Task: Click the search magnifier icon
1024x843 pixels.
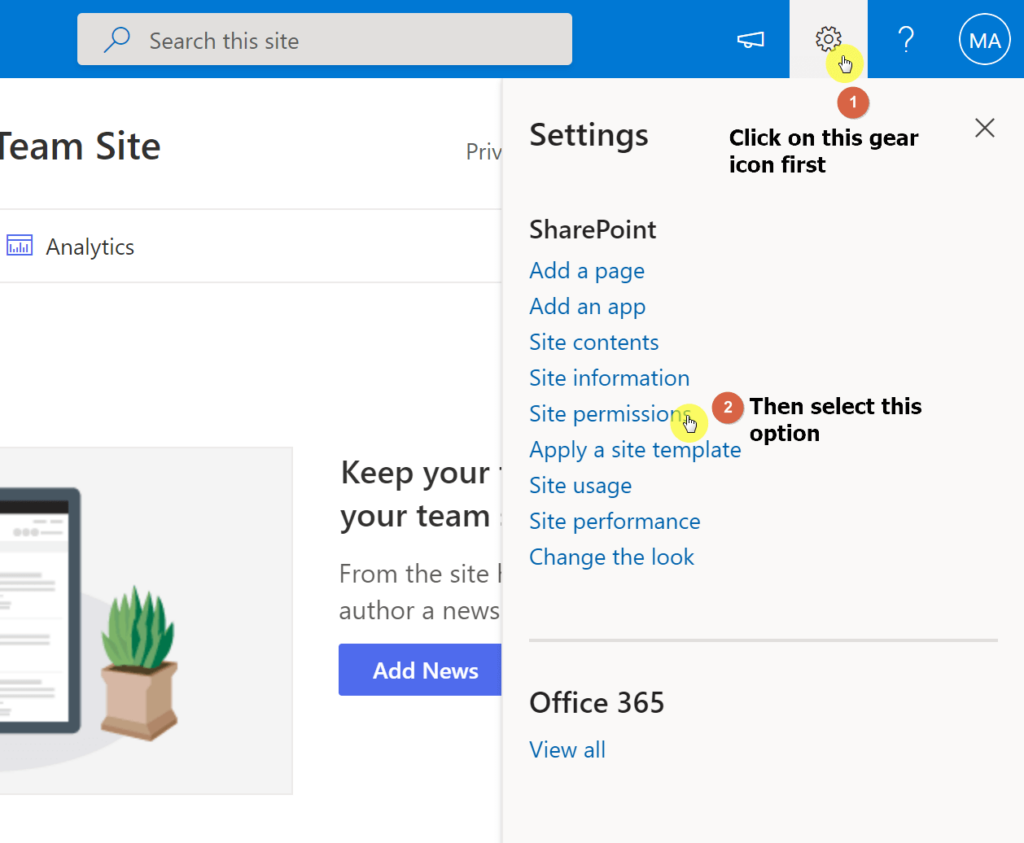Action: click(x=117, y=39)
